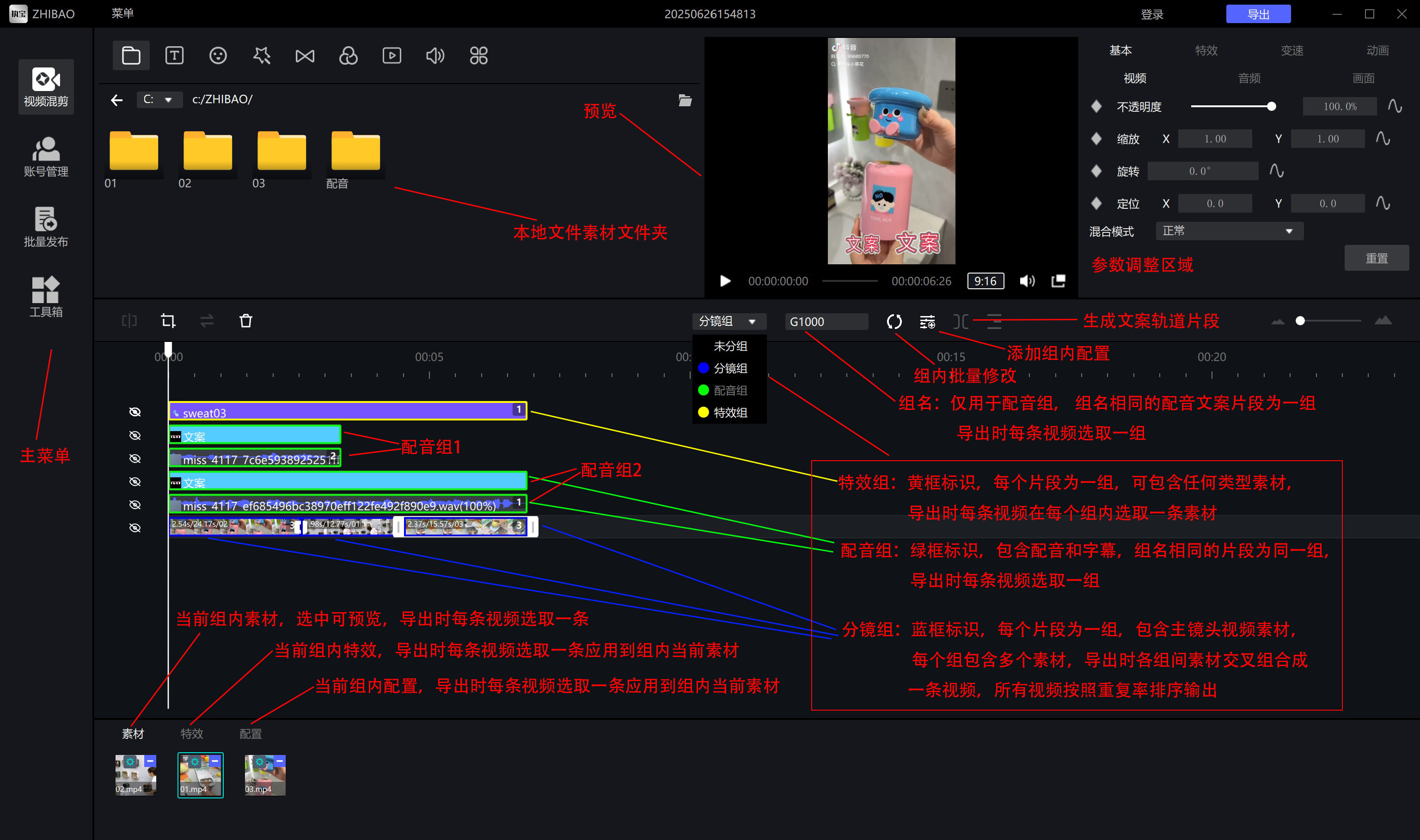Open 批量发布 in the sidebar

[46, 226]
